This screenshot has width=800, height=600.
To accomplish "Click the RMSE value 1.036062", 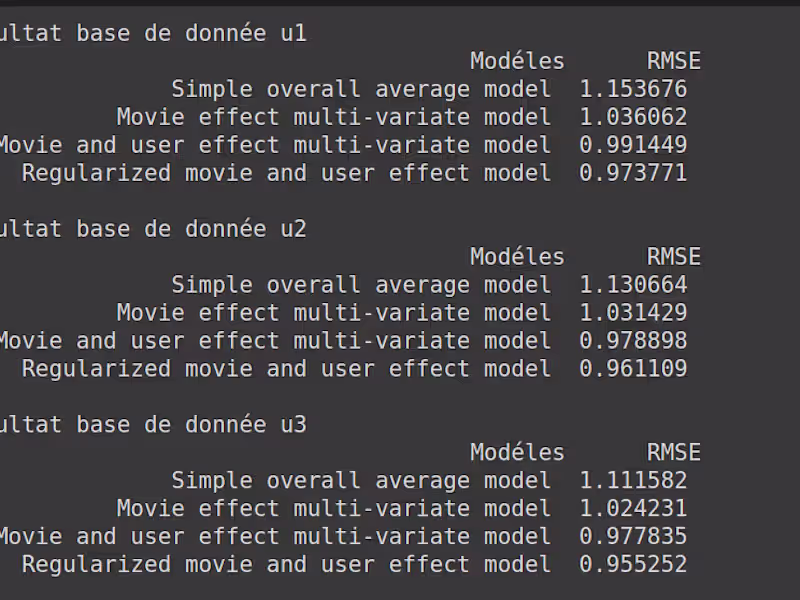I will [633, 117].
